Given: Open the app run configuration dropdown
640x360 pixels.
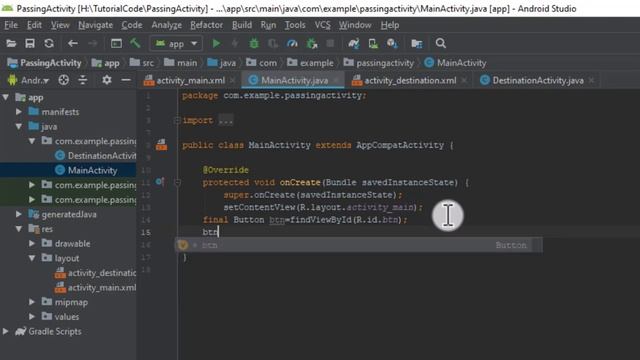Looking at the screenshot, I should pos(176,43).
